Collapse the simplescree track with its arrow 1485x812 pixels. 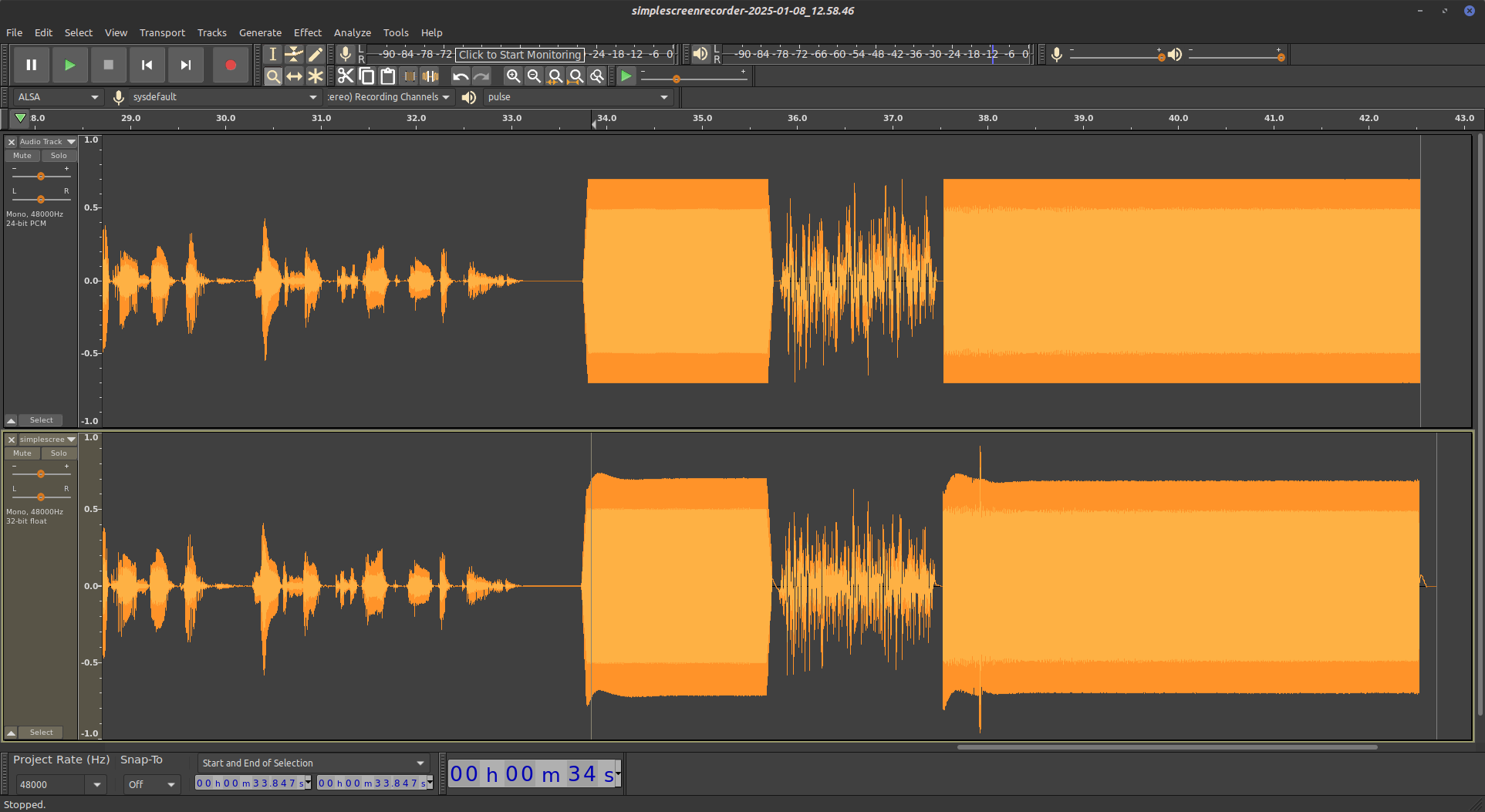[12, 733]
